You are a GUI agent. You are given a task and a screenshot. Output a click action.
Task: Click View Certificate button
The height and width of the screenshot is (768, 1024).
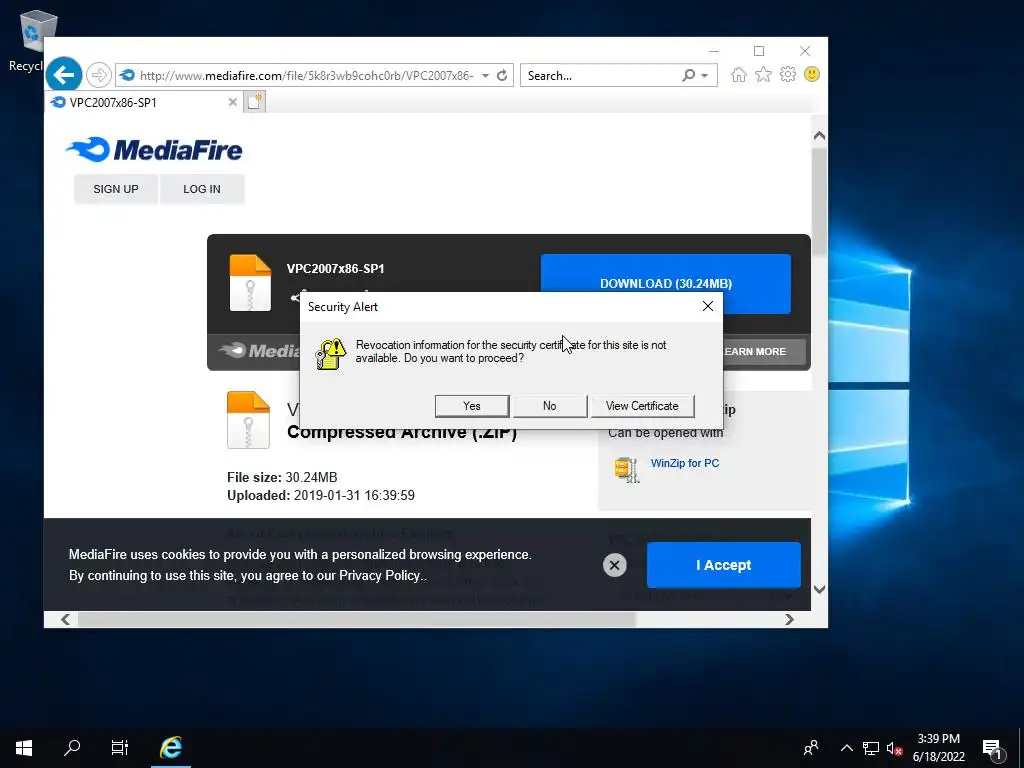click(642, 406)
